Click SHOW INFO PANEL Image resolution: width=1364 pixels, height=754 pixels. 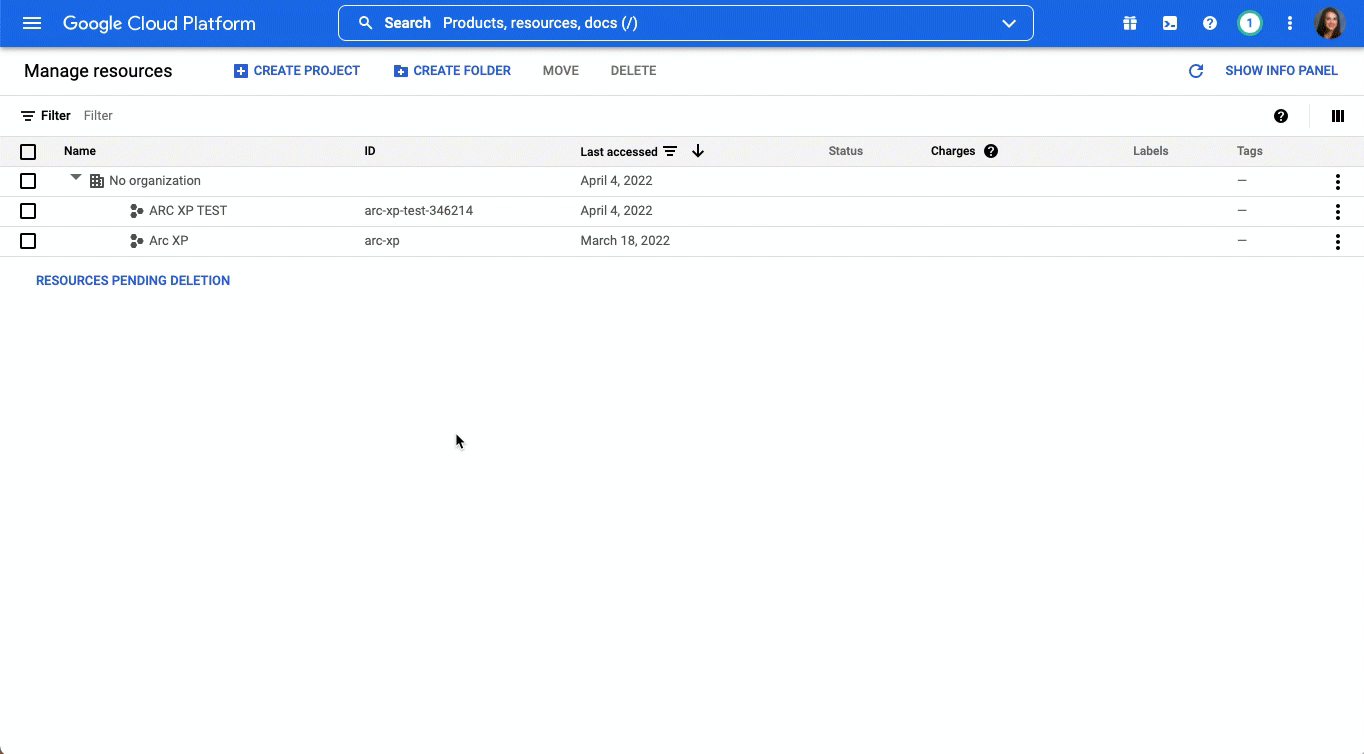coord(1281,71)
